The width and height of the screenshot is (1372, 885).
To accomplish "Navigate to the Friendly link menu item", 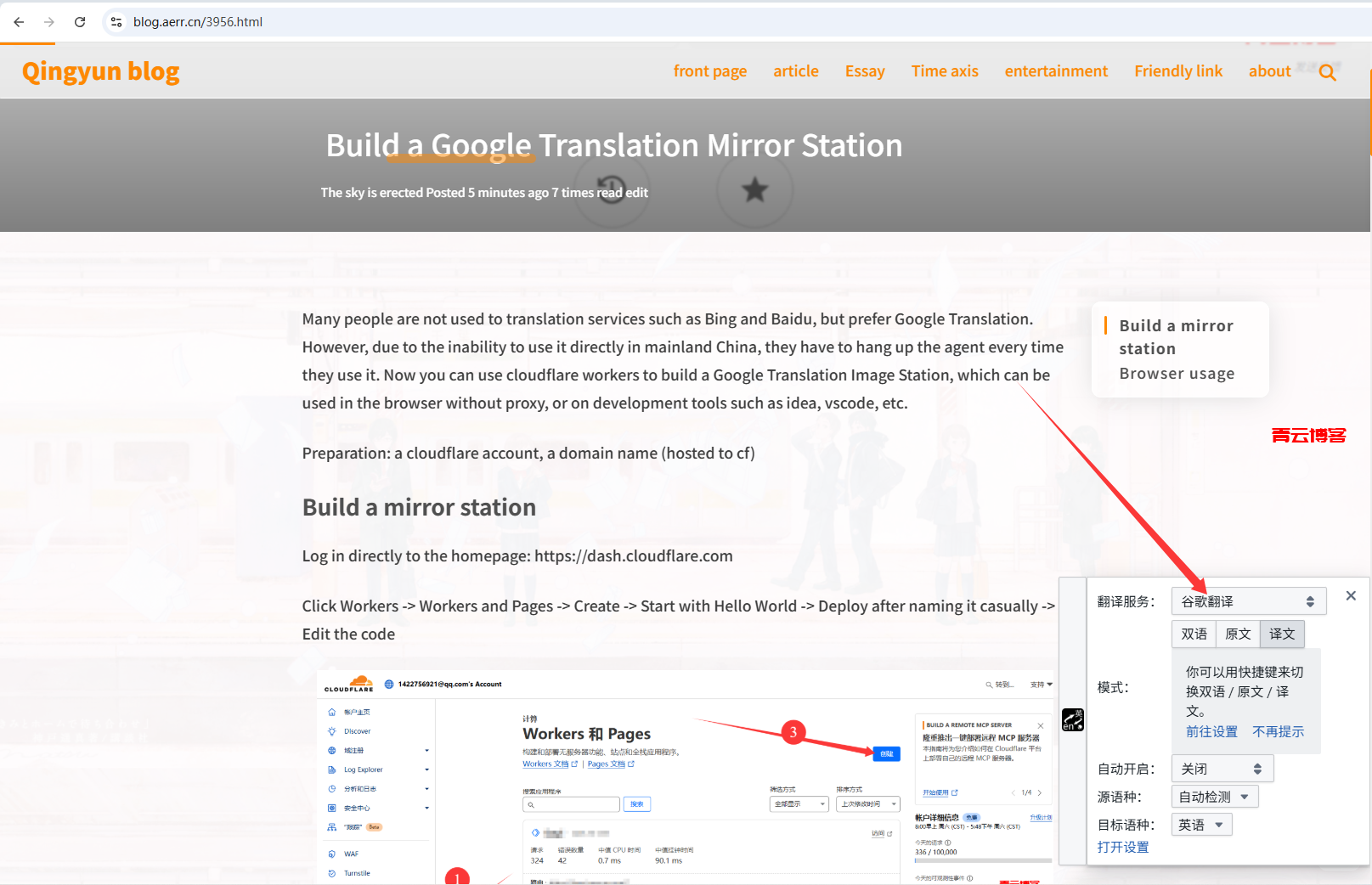I will click(1178, 71).
